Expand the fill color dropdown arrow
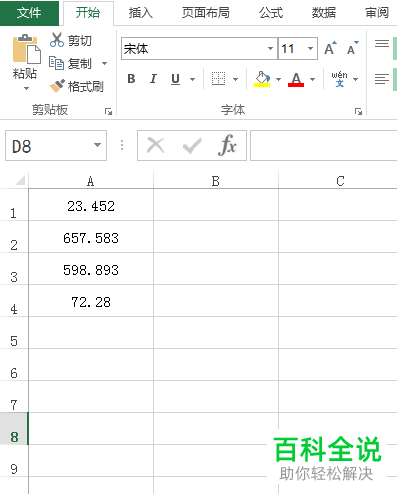 pyautogui.click(x=278, y=79)
